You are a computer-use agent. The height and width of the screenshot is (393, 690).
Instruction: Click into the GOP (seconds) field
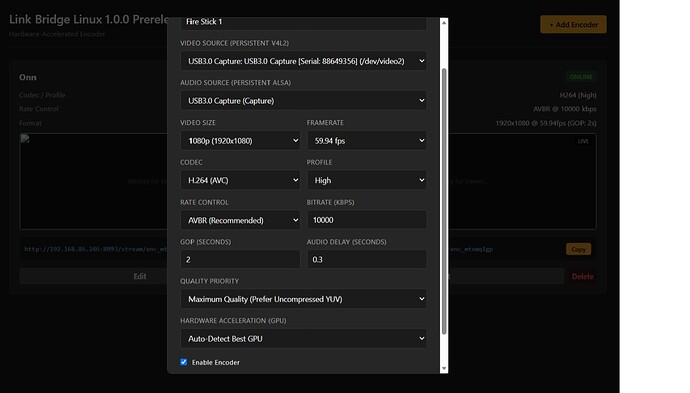click(240, 260)
